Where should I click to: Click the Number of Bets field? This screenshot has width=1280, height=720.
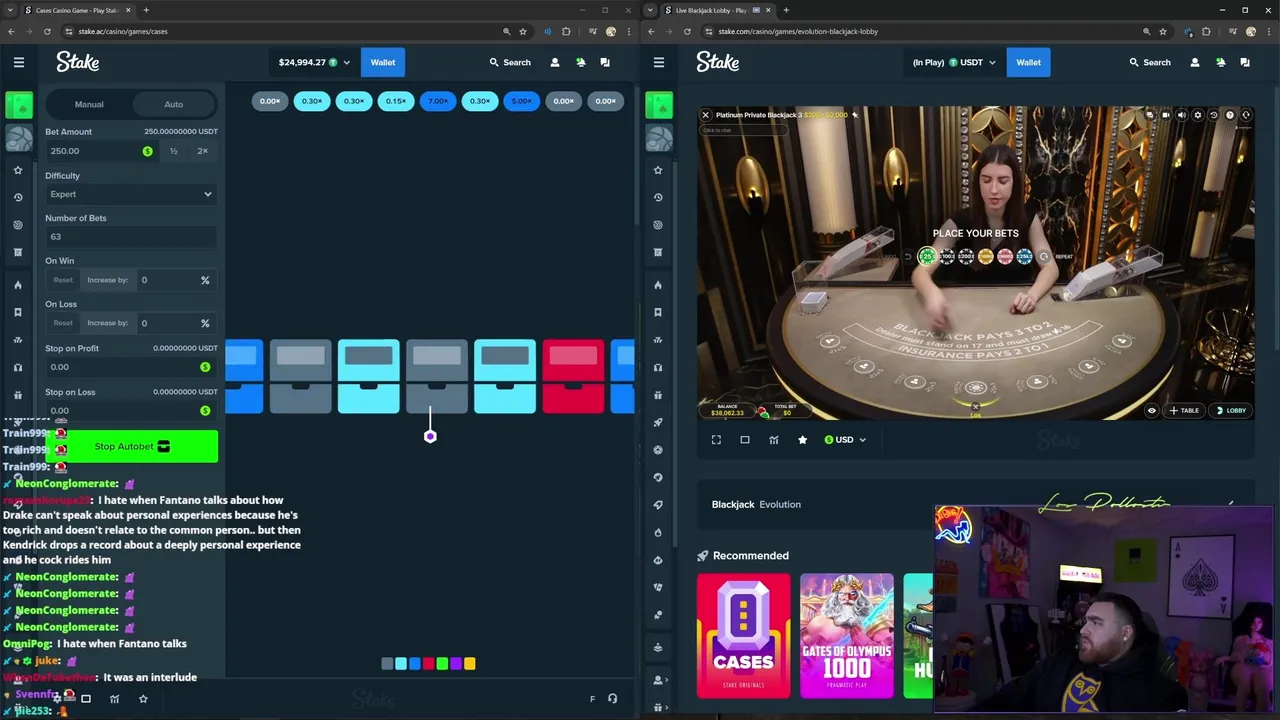[131, 237]
